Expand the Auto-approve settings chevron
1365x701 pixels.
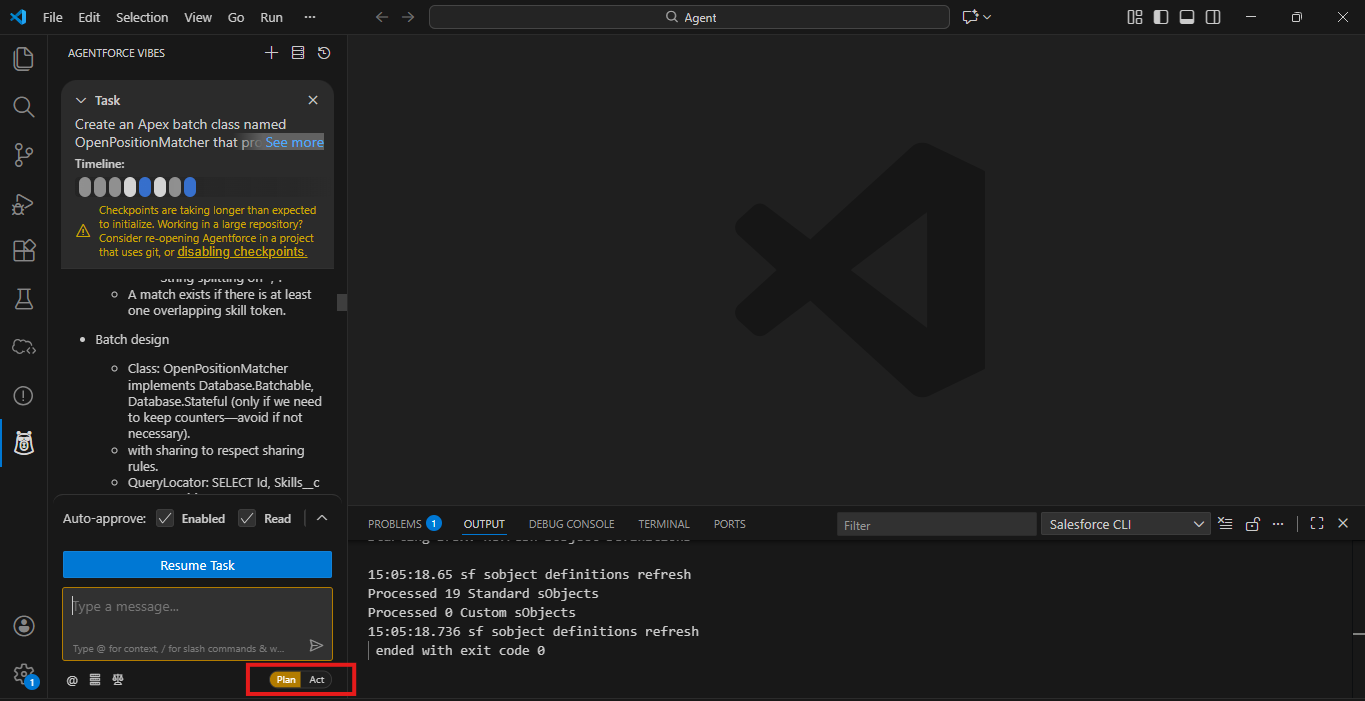coord(322,518)
